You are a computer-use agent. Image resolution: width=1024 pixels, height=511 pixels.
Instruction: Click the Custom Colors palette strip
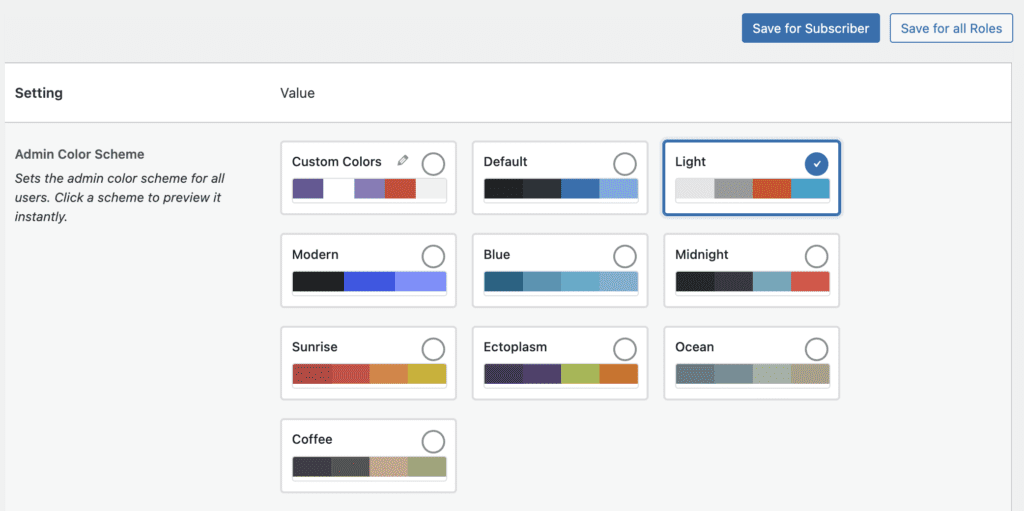pos(369,189)
